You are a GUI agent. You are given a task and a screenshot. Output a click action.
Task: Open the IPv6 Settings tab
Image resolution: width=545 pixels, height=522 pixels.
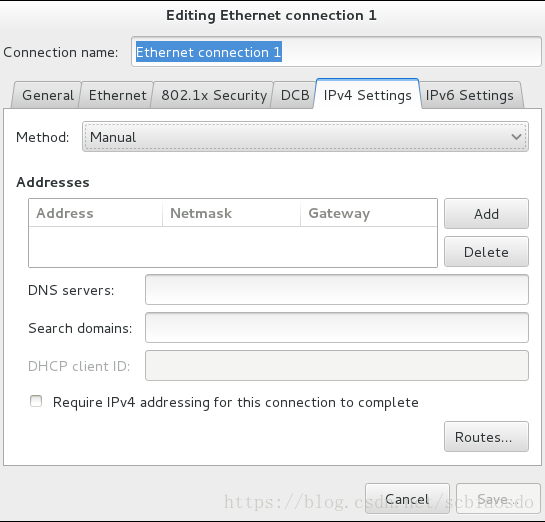(470, 95)
